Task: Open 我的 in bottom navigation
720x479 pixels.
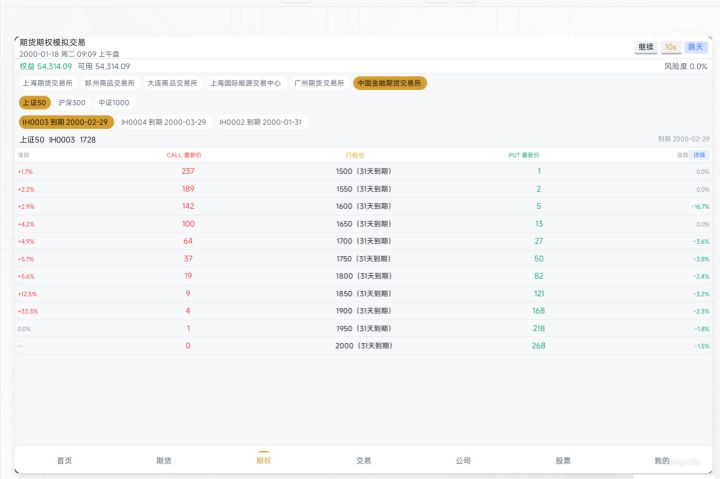Action: point(662,461)
